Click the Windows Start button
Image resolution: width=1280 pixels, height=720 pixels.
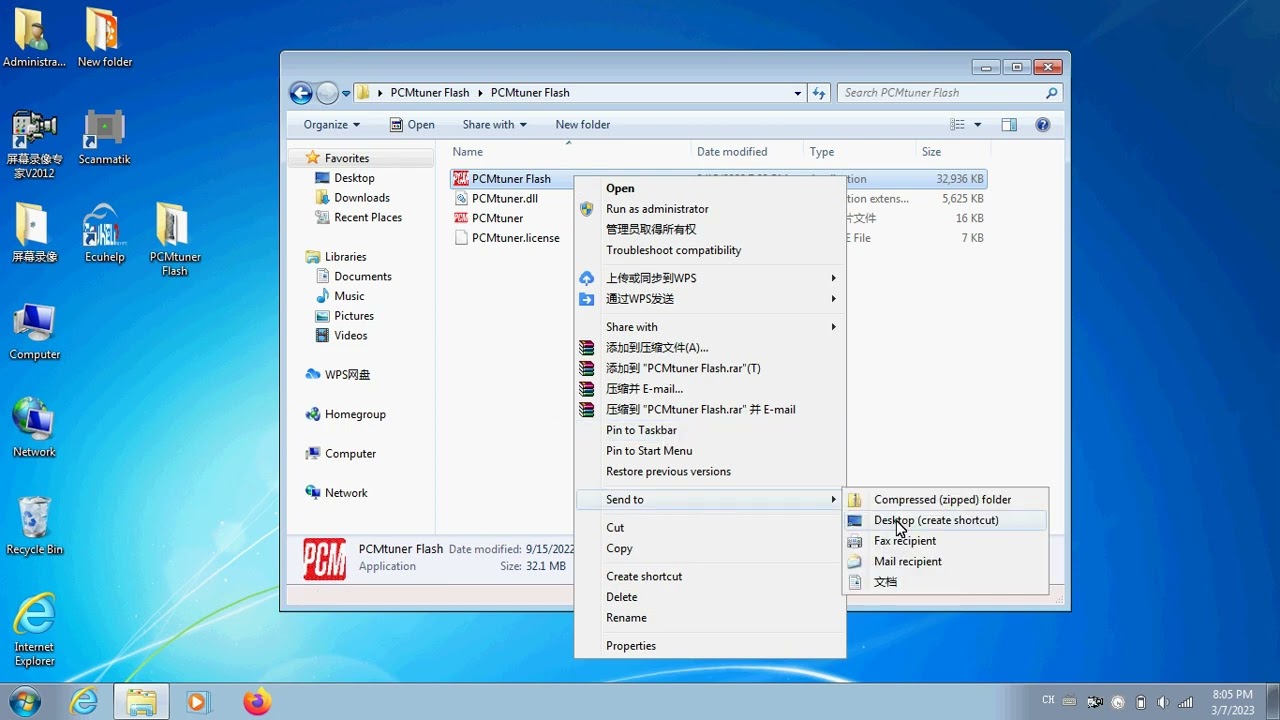point(24,701)
